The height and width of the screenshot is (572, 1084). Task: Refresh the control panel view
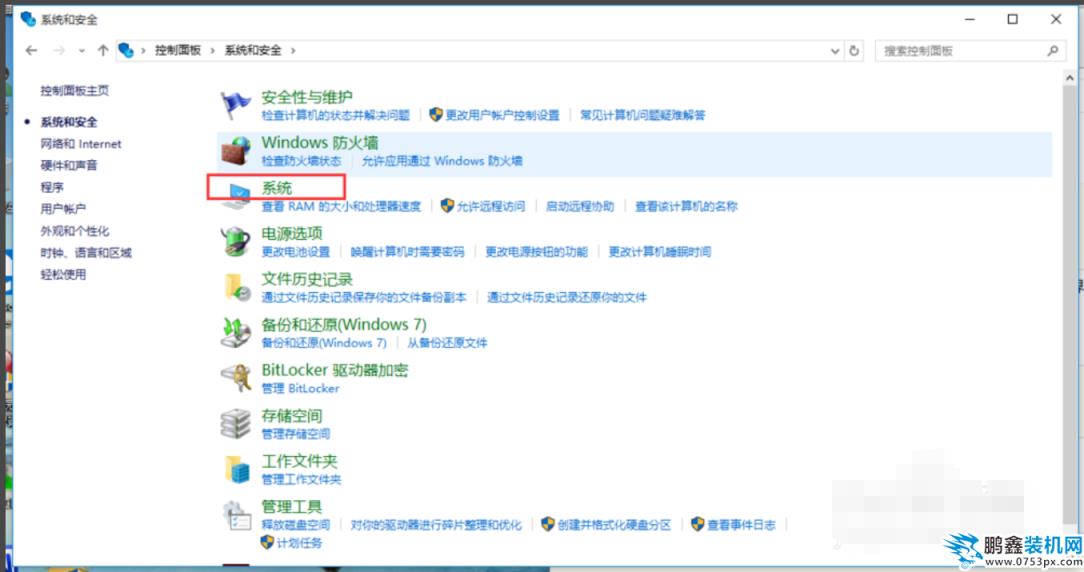pyautogui.click(x=854, y=50)
